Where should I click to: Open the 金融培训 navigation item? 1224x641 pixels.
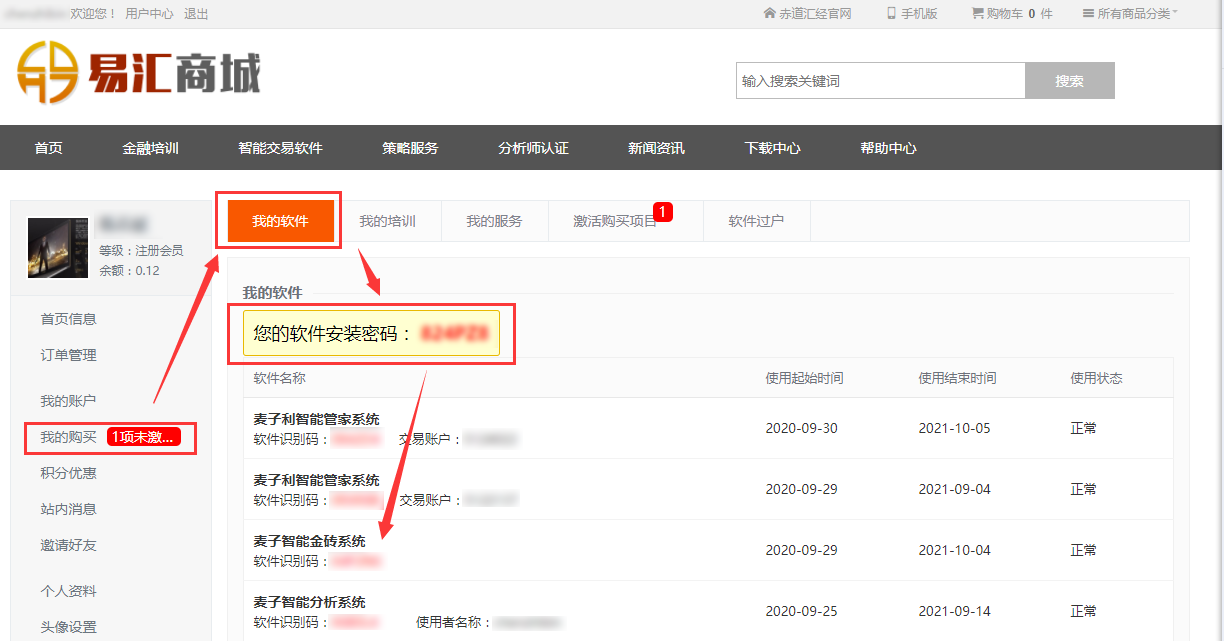click(x=150, y=148)
